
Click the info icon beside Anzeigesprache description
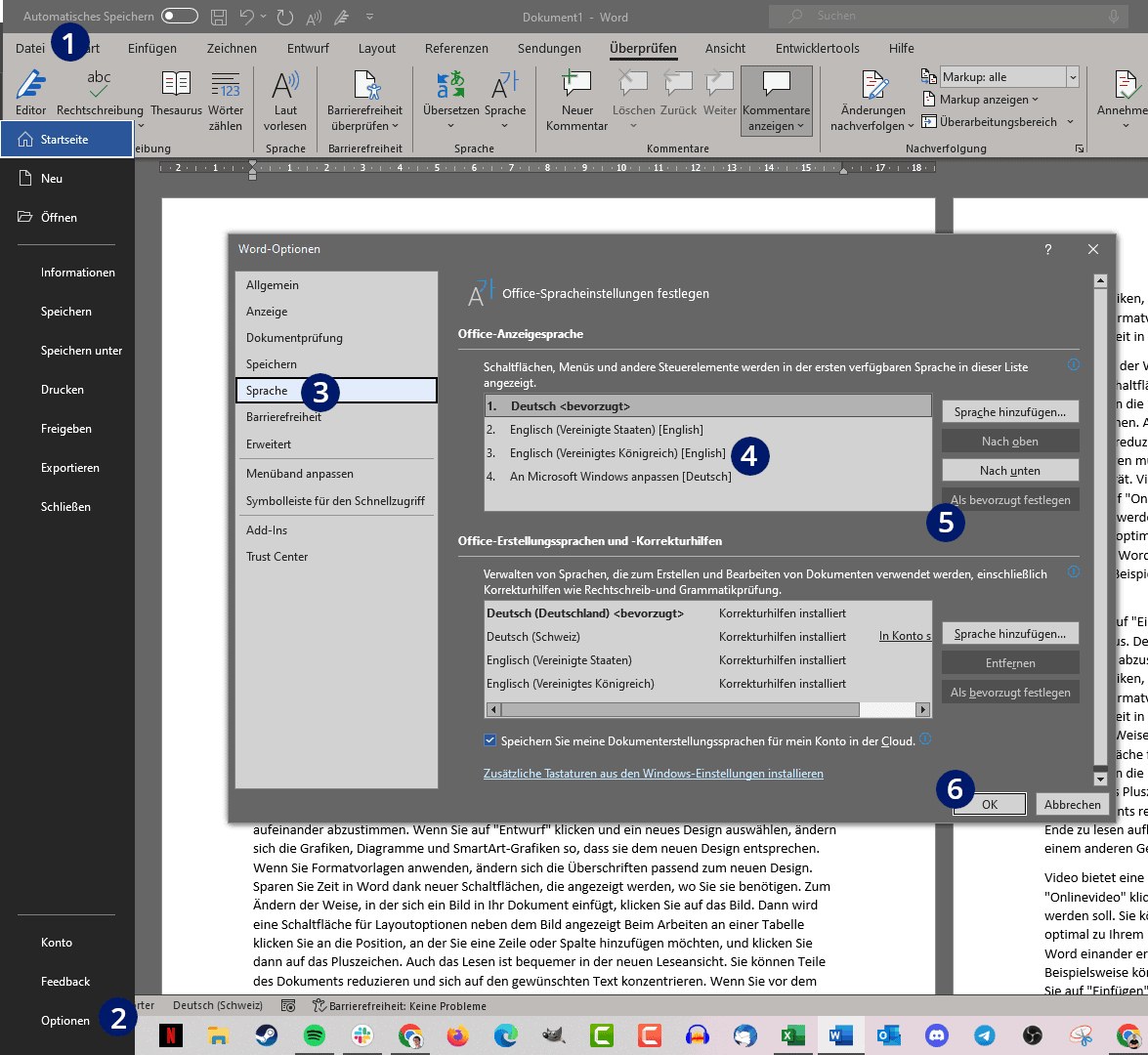click(1074, 364)
